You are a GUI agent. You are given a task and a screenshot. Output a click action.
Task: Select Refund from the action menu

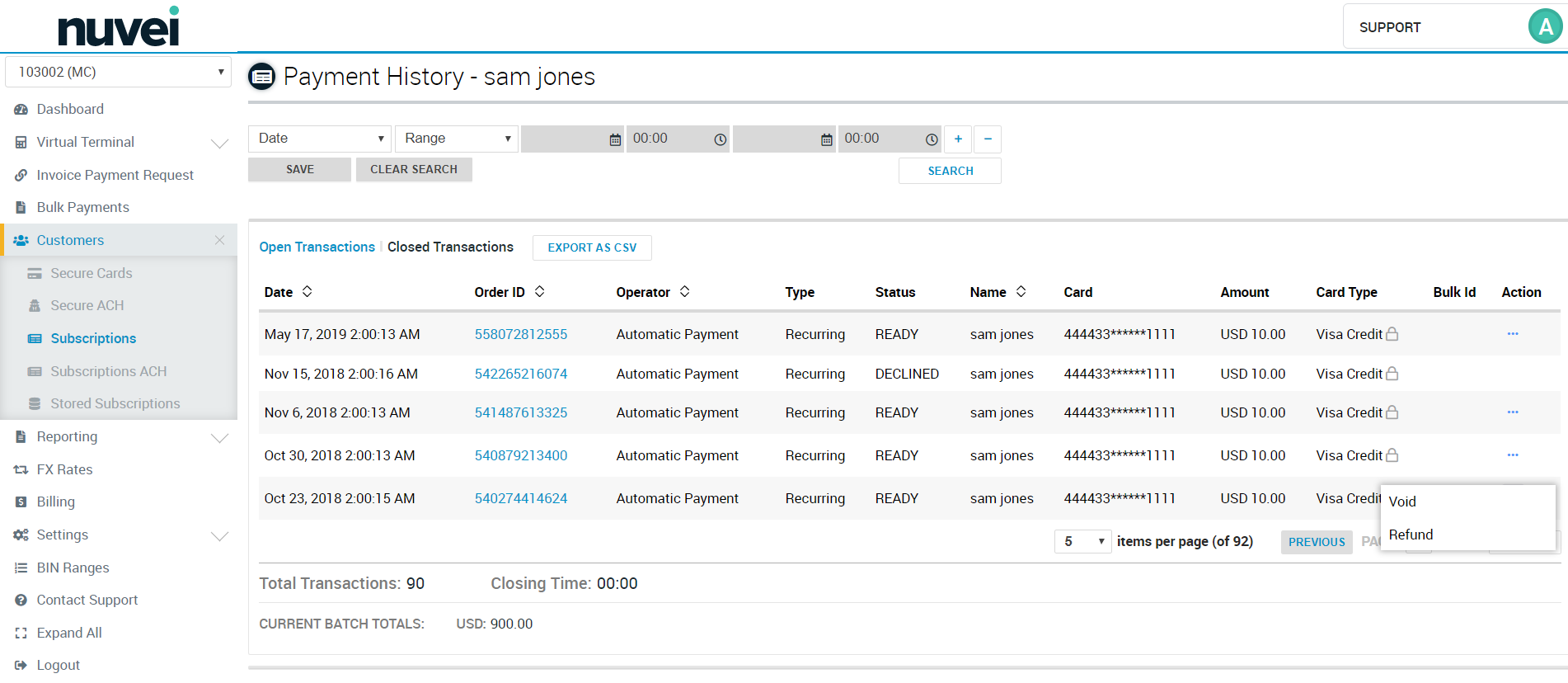pos(1411,535)
